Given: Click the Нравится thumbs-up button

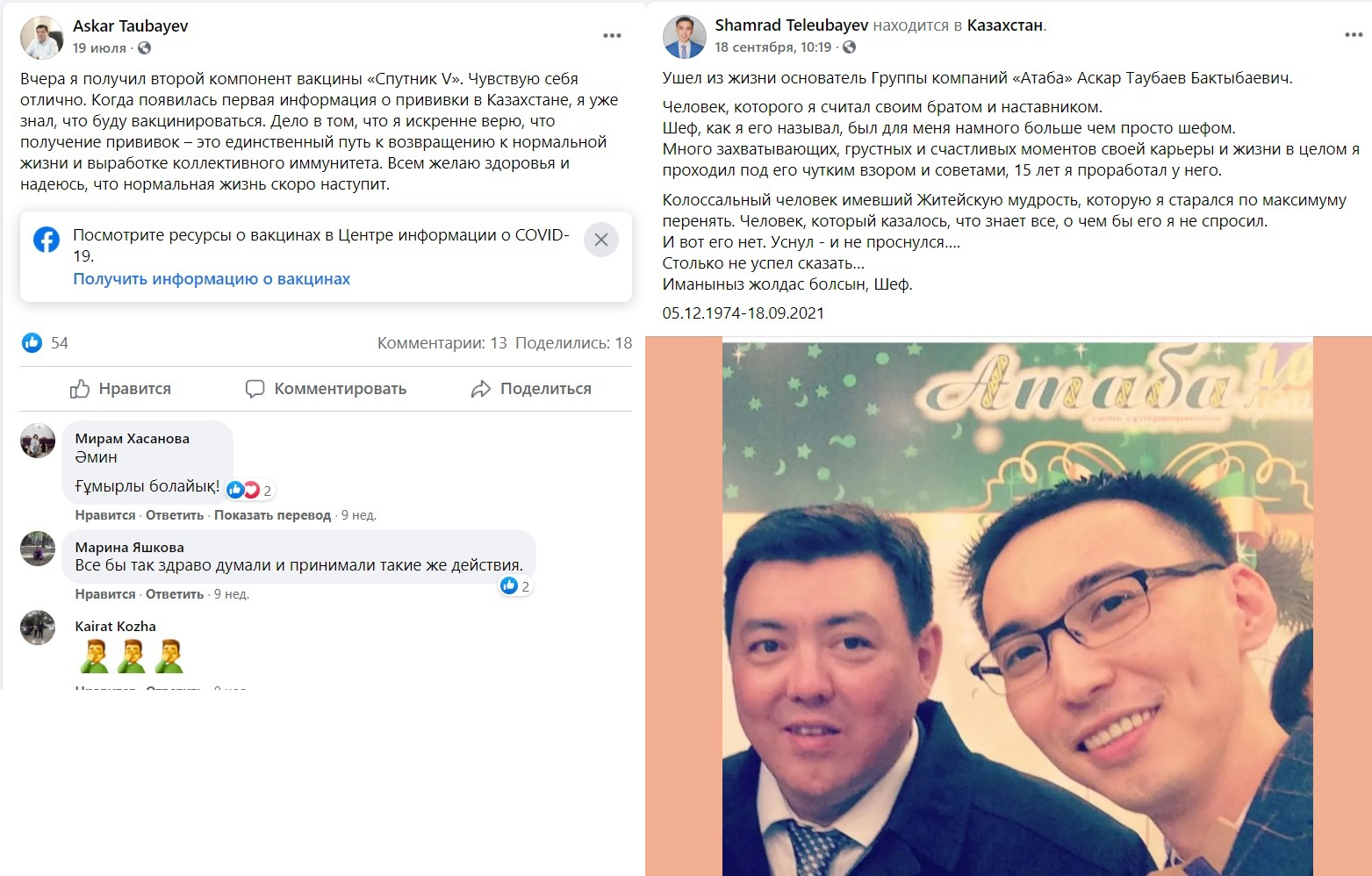Looking at the screenshot, I should click(120, 389).
